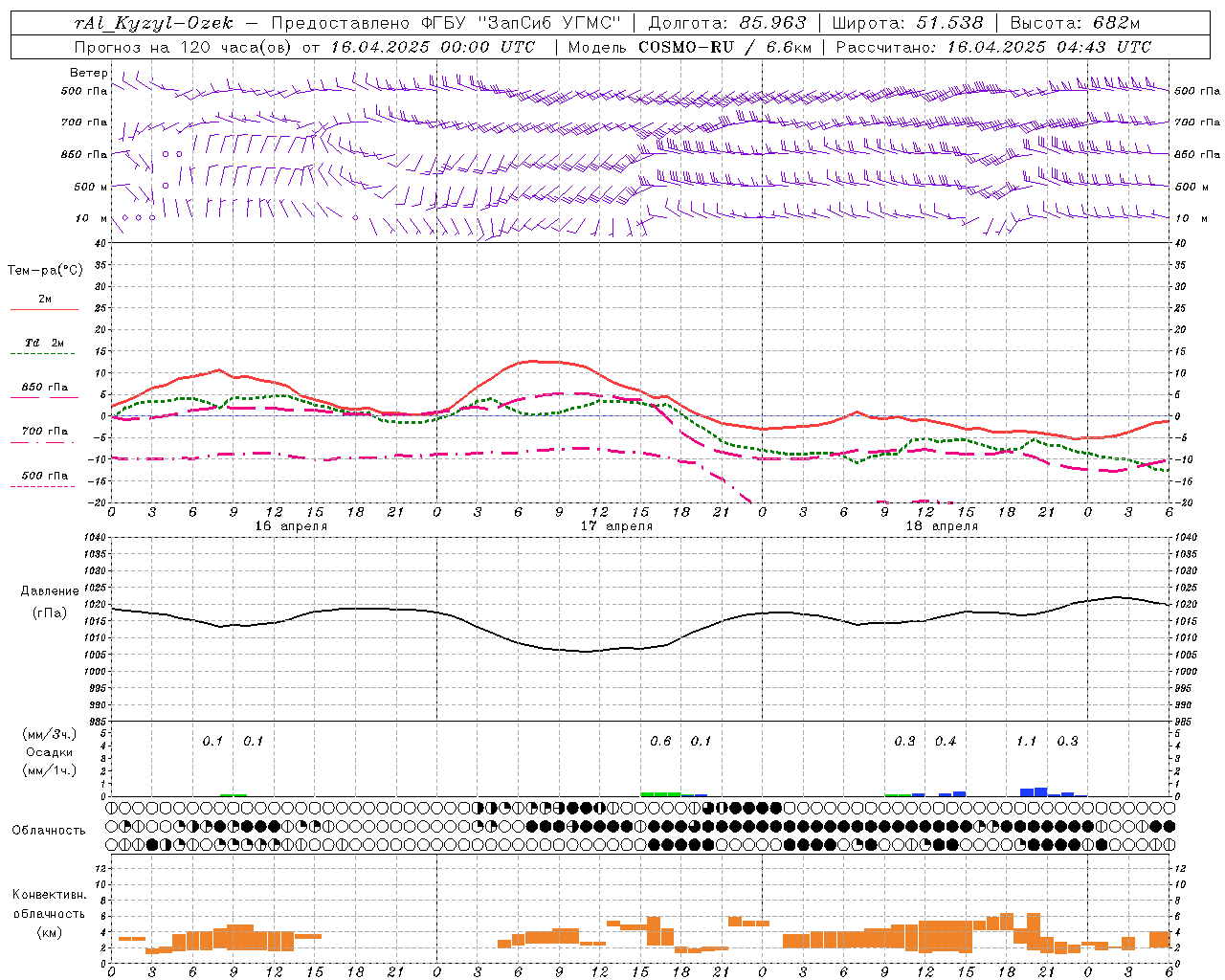Click the forecast start text 16.04.2025 00:00 UTC
1225x980 pixels.
(433, 47)
